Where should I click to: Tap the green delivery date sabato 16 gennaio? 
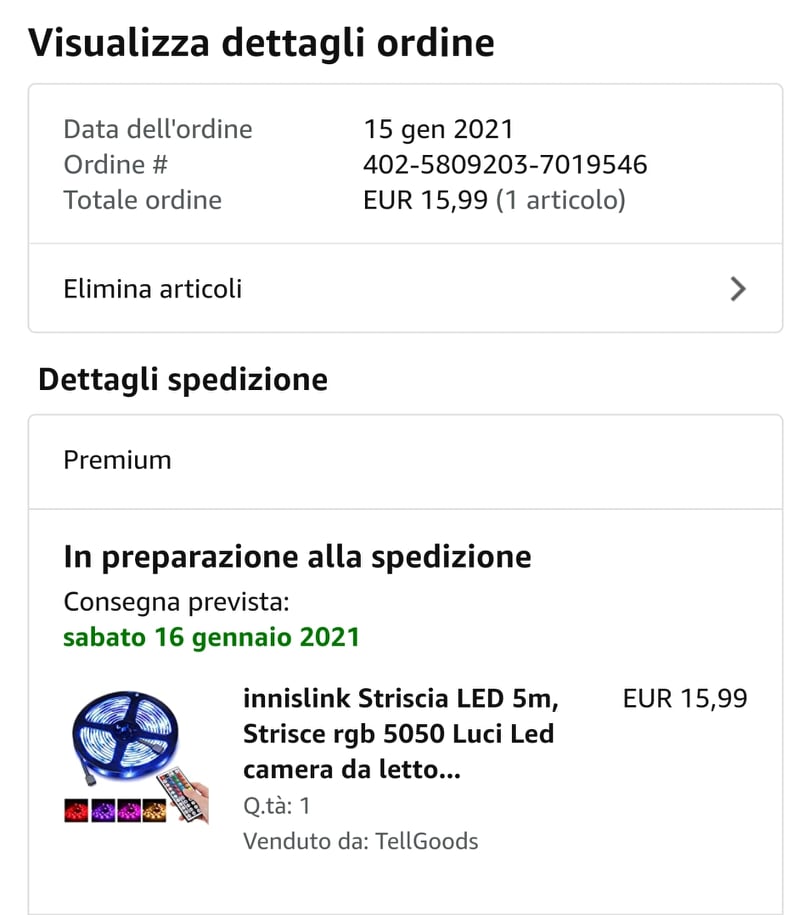coord(211,637)
